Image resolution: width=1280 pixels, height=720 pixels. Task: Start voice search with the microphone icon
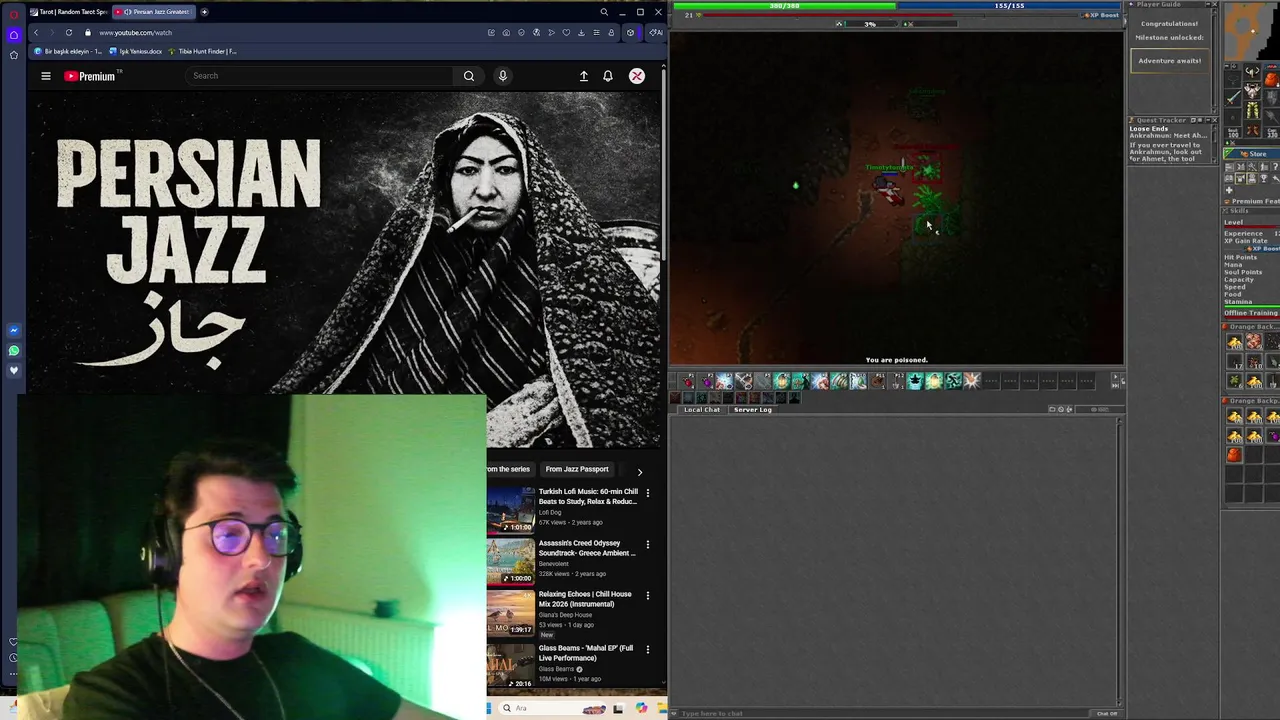tap(503, 76)
